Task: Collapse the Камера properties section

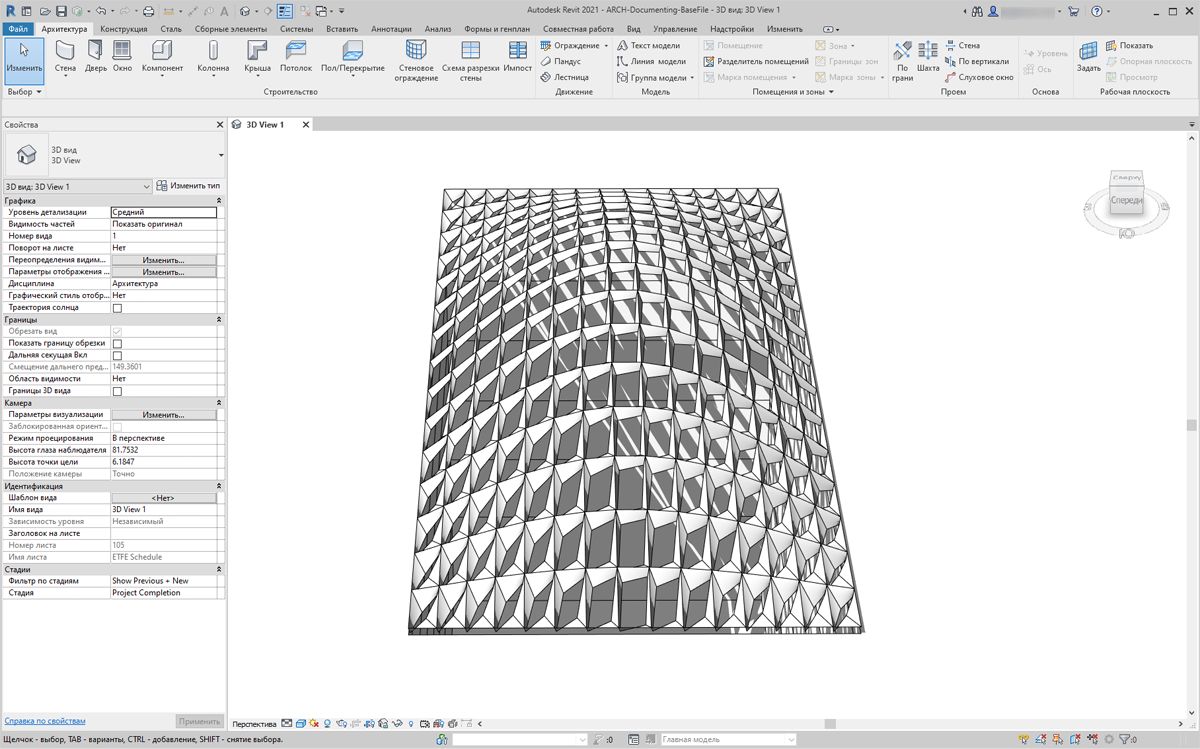Action: click(x=219, y=403)
